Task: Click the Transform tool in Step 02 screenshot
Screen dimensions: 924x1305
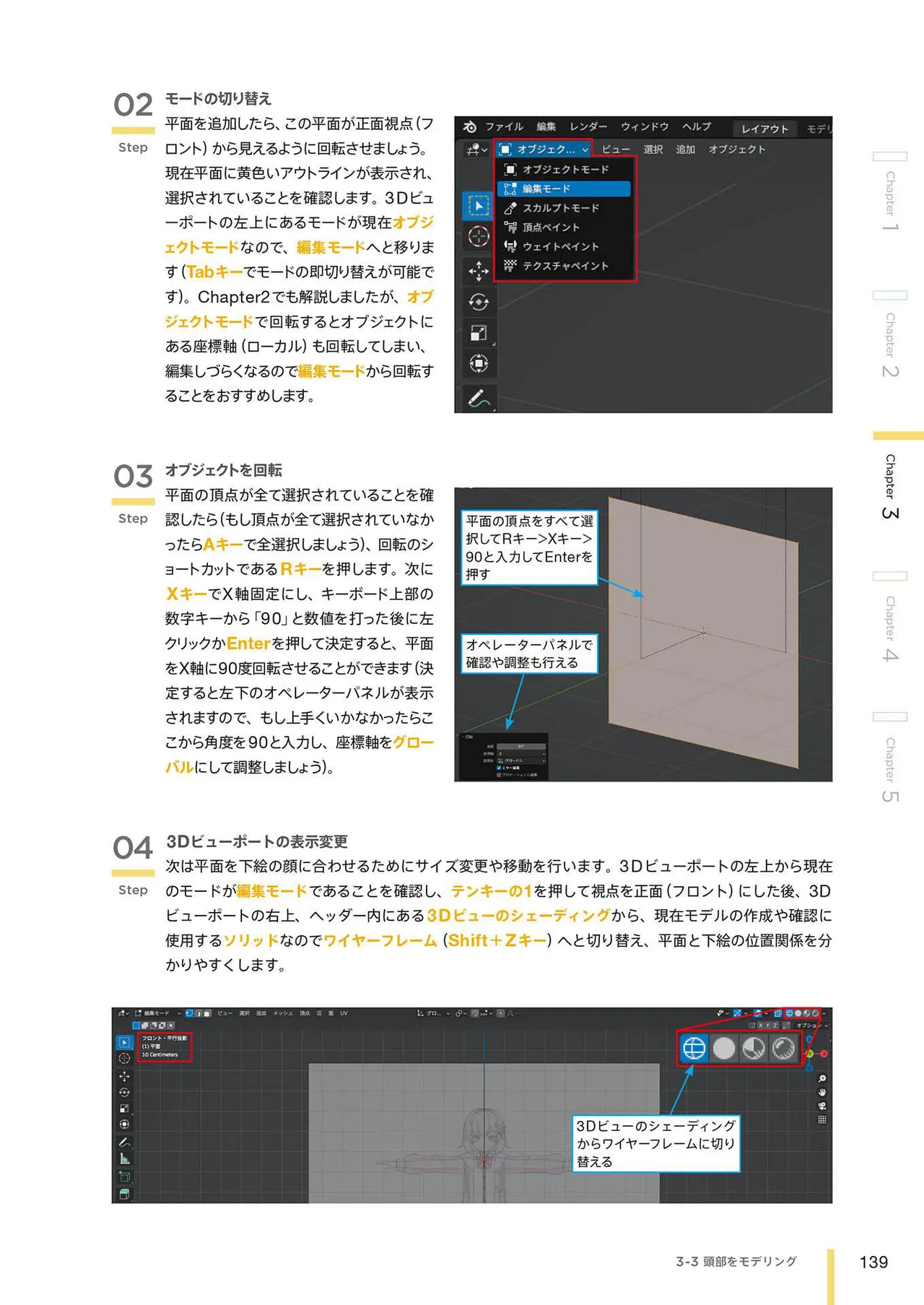Action: [478, 363]
